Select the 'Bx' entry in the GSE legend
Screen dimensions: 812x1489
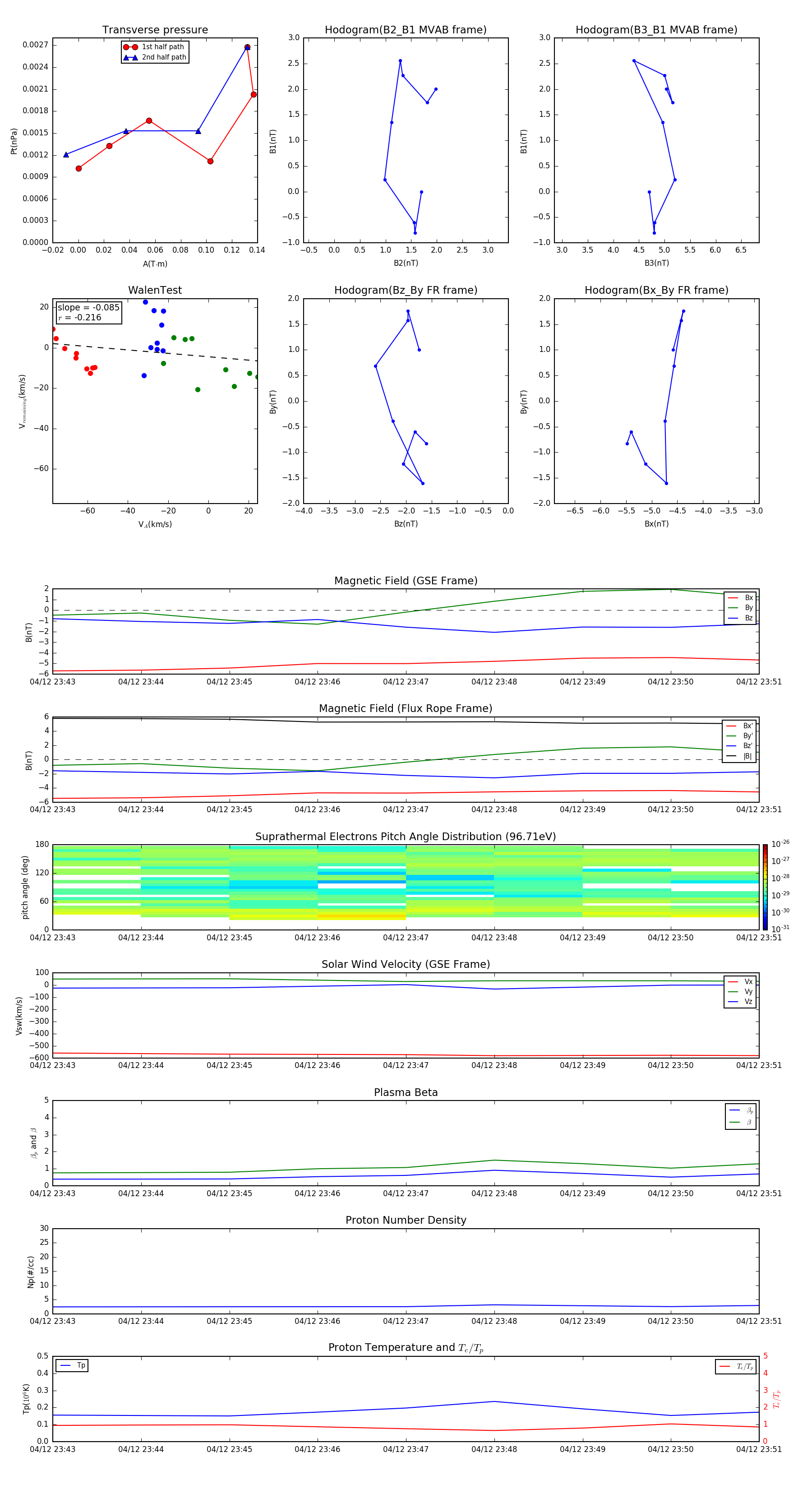pyautogui.click(x=740, y=598)
